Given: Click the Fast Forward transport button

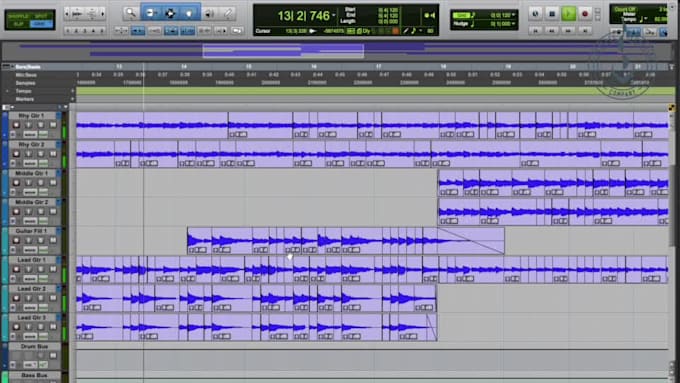Looking at the screenshot, I should [568, 31].
